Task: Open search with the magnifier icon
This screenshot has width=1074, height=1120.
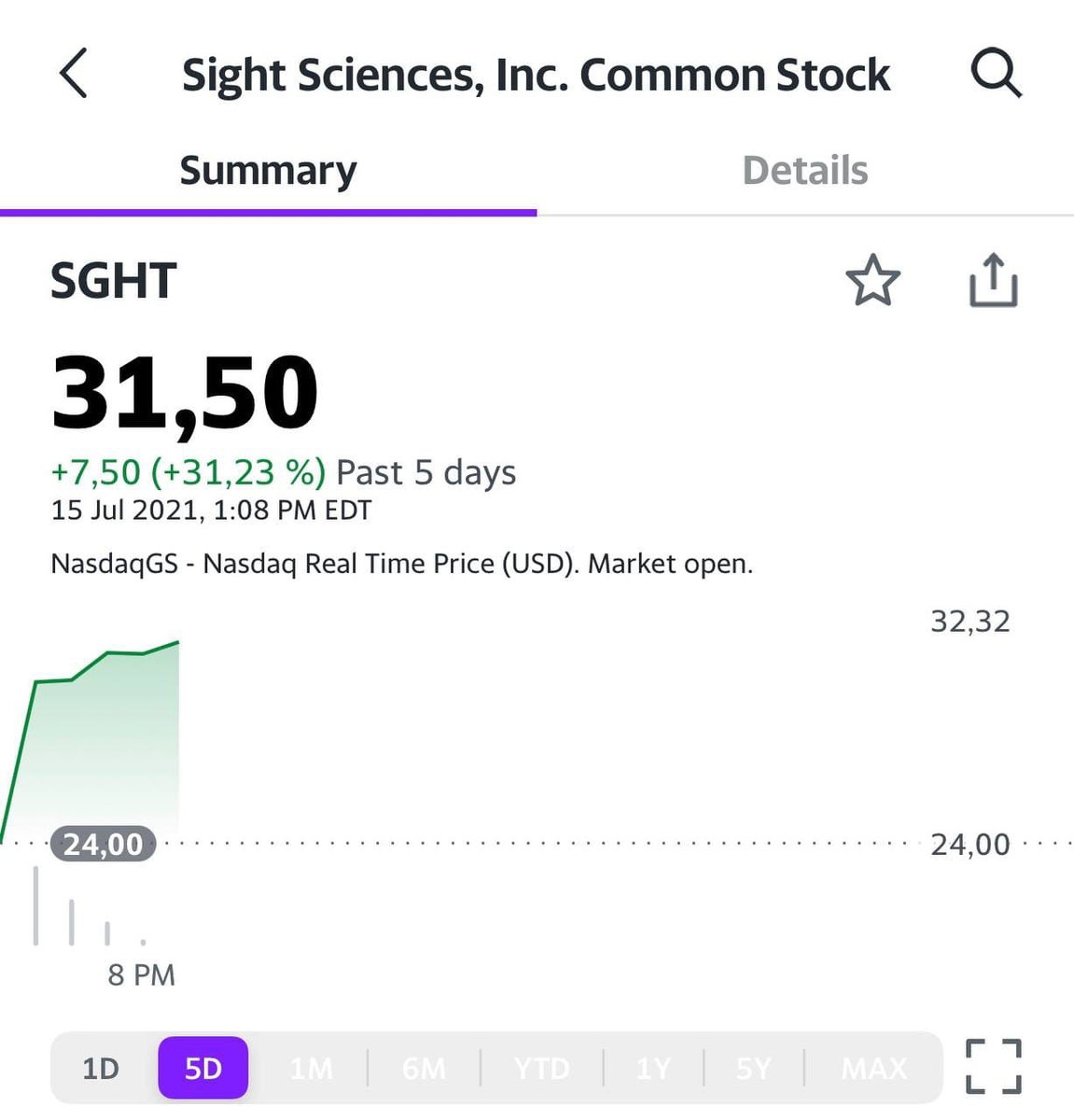Action: 997,73
